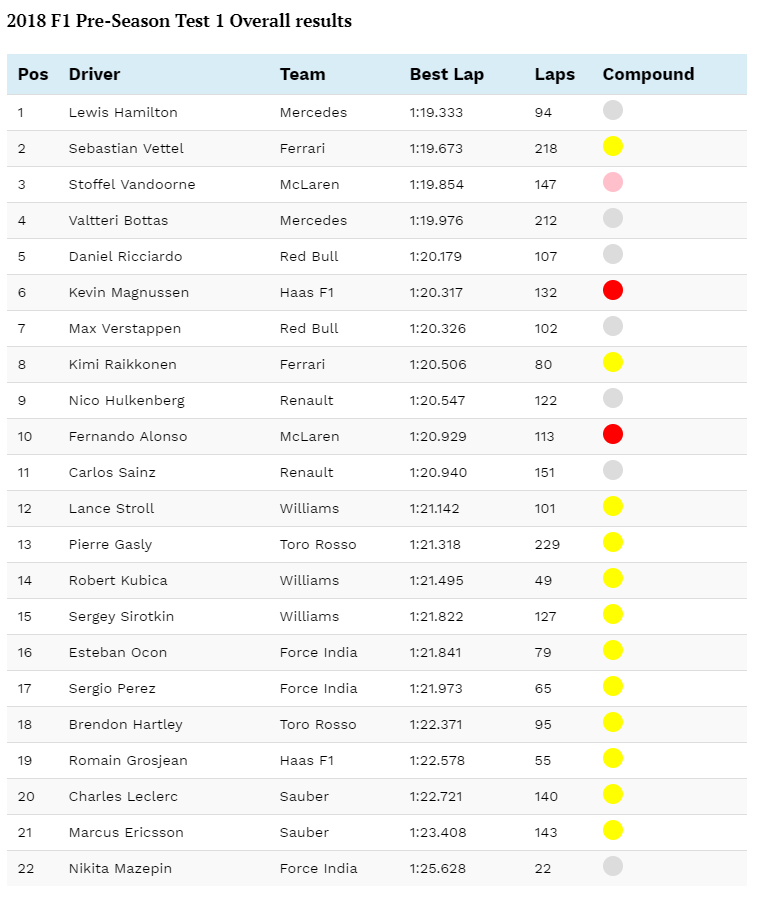Click Stoffel Vandoorne's pink compound dot
Screen dimensions: 765x898
613,182
